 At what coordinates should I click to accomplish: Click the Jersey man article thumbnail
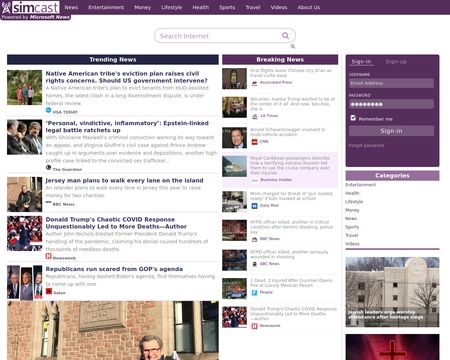[25, 194]
